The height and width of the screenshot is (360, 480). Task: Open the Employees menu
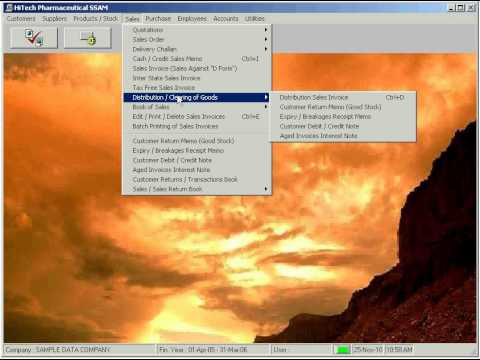[192, 19]
